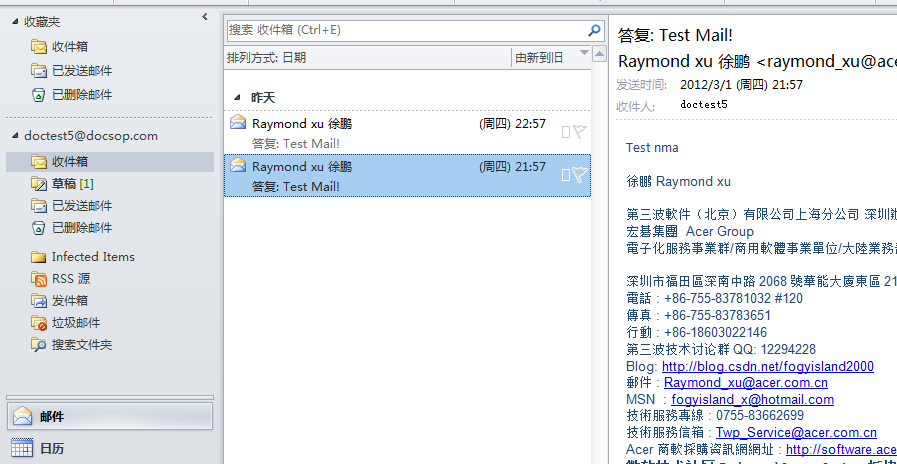Image resolution: width=897 pixels, height=464 pixels.
Task: Click the 傳真 +86-755-83783651 fax line
Action: point(698,316)
